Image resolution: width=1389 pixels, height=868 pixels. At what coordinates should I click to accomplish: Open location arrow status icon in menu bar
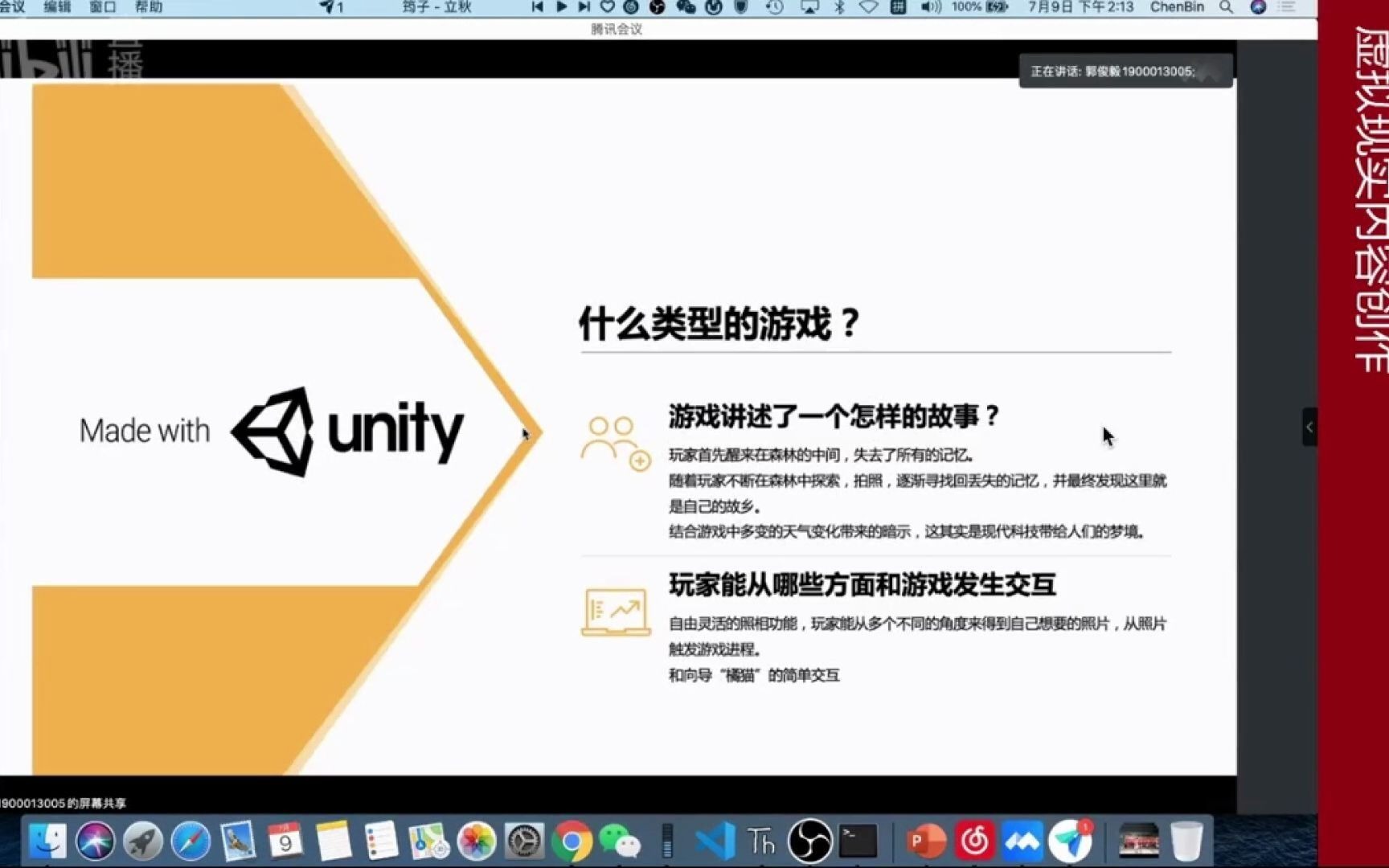click(x=326, y=7)
